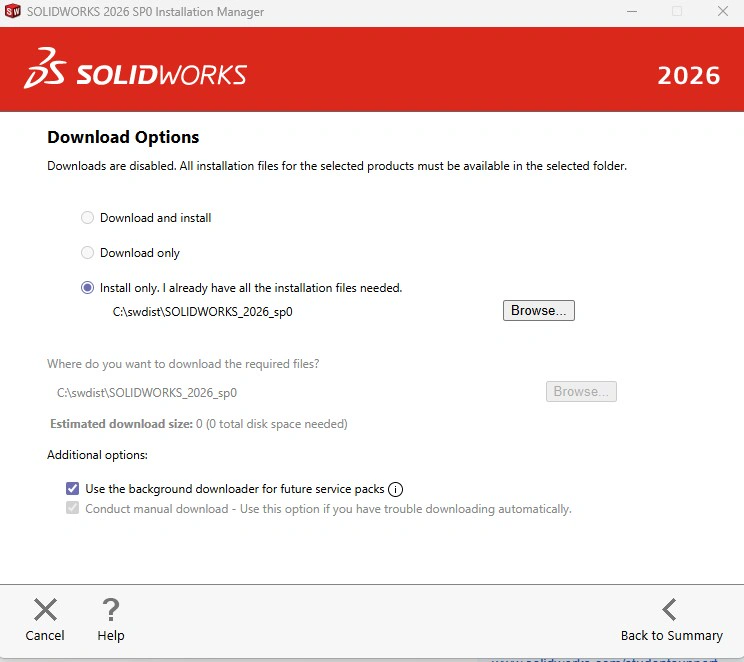Open Help via question mark icon
744x662 pixels.
pos(111,610)
